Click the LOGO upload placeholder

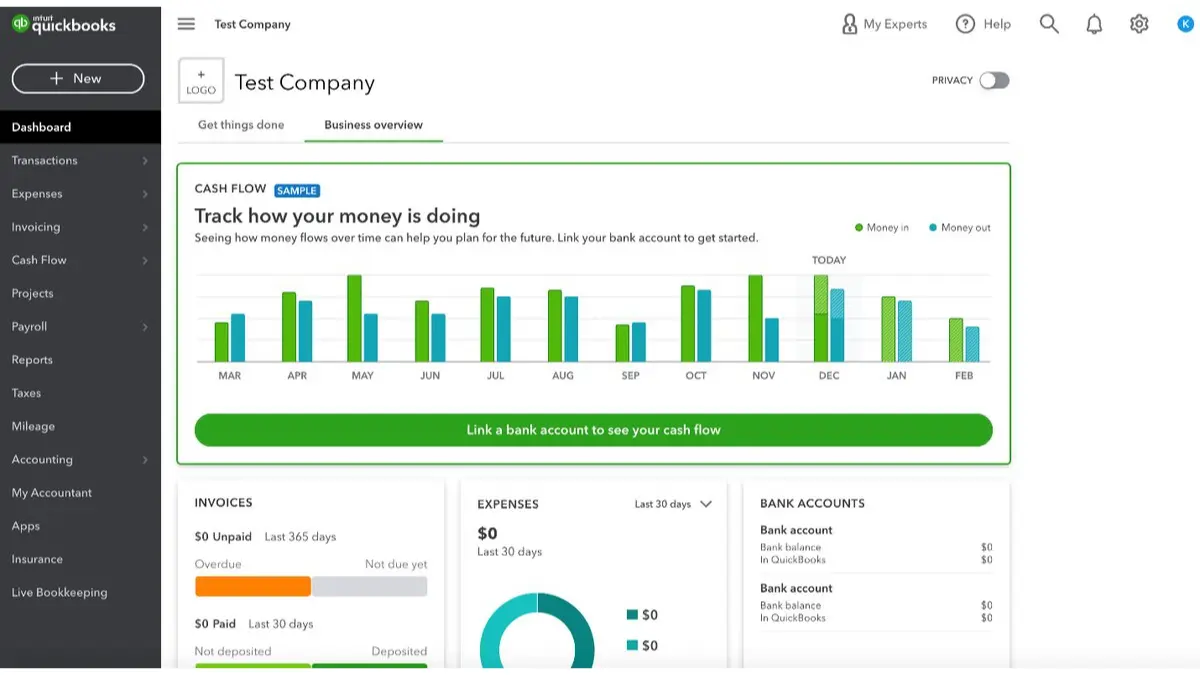click(200, 80)
